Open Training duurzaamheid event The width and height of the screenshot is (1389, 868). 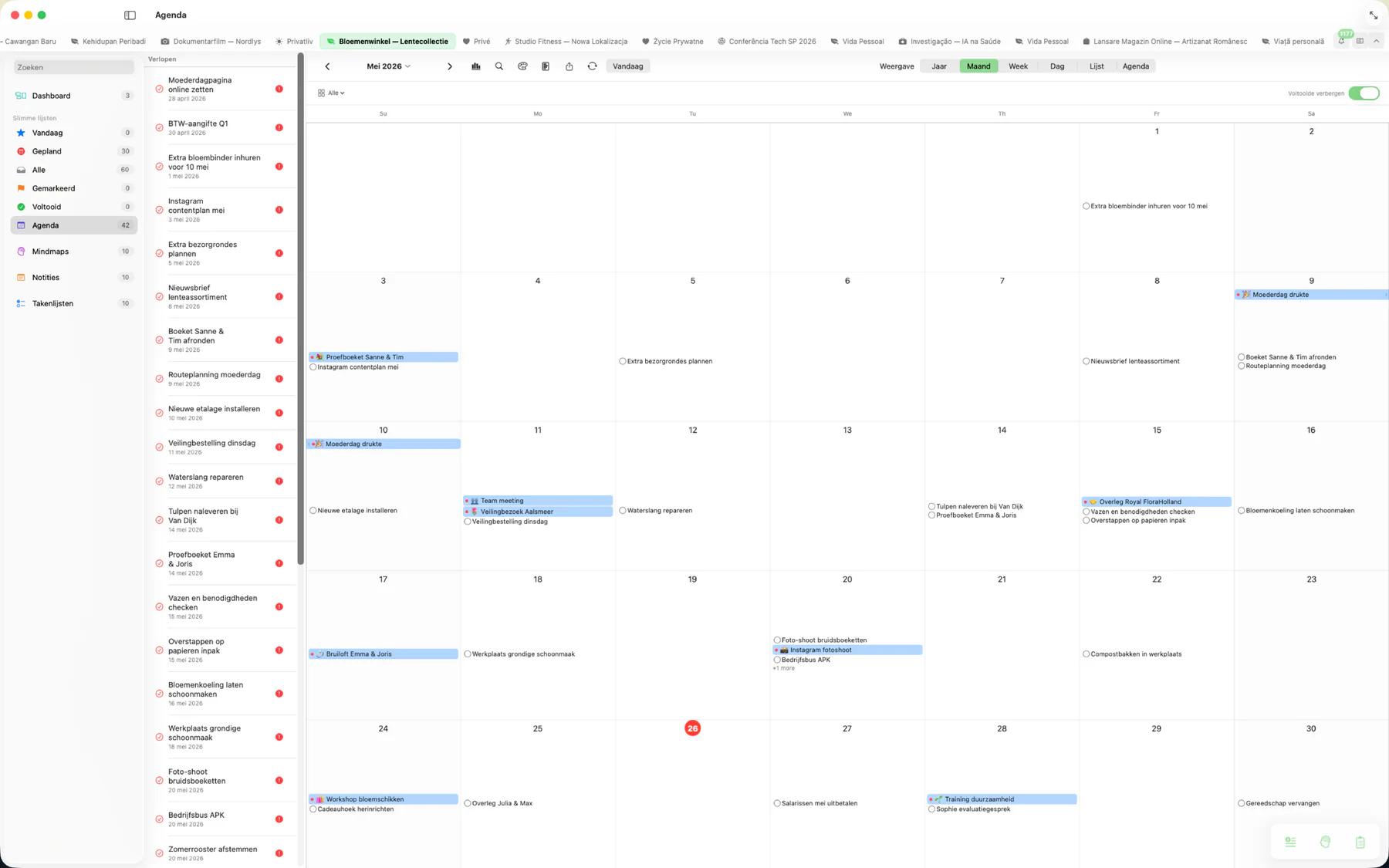point(1002,799)
